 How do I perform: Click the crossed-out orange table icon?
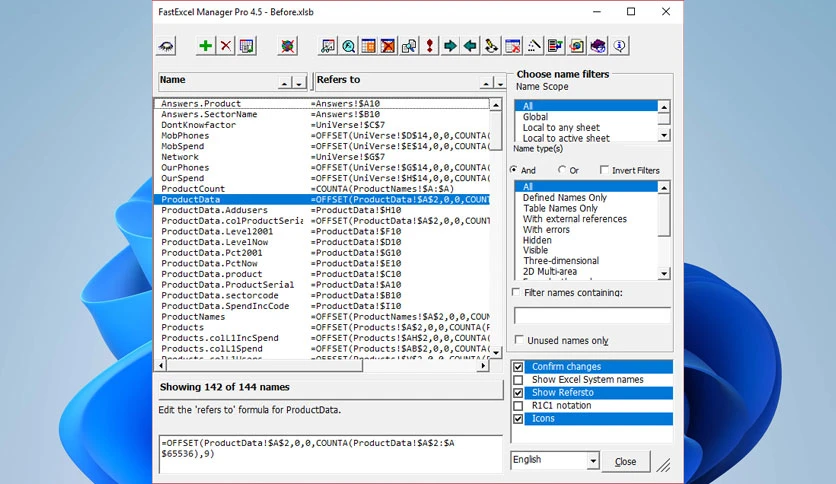pos(389,46)
